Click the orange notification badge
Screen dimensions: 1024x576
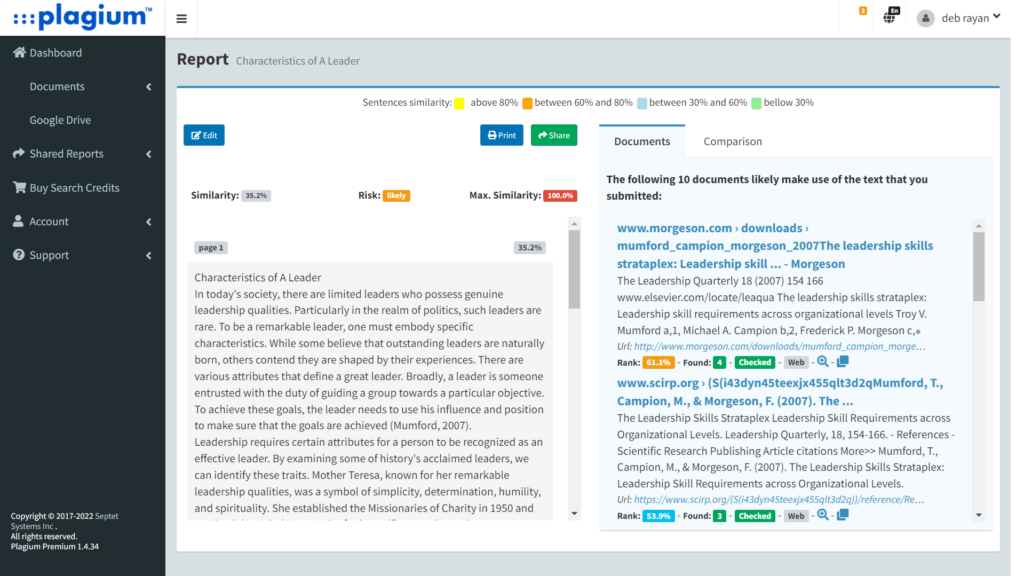(x=863, y=11)
